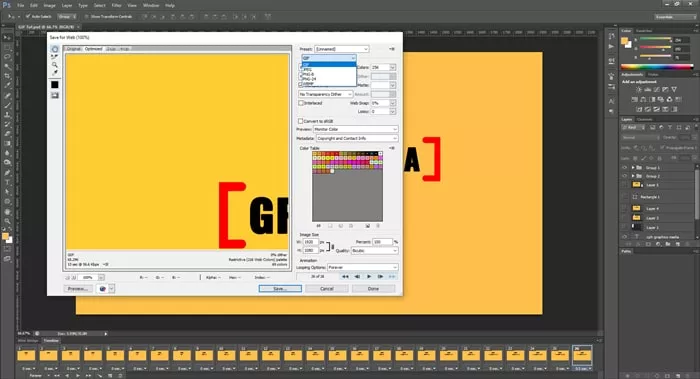Click the browser preview icon next to Preview button

pos(103,289)
